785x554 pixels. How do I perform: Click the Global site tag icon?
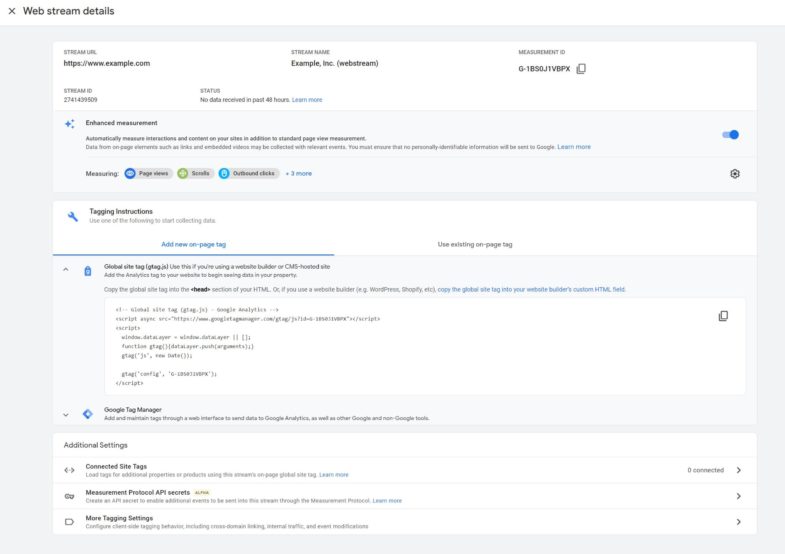pos(88,271)
